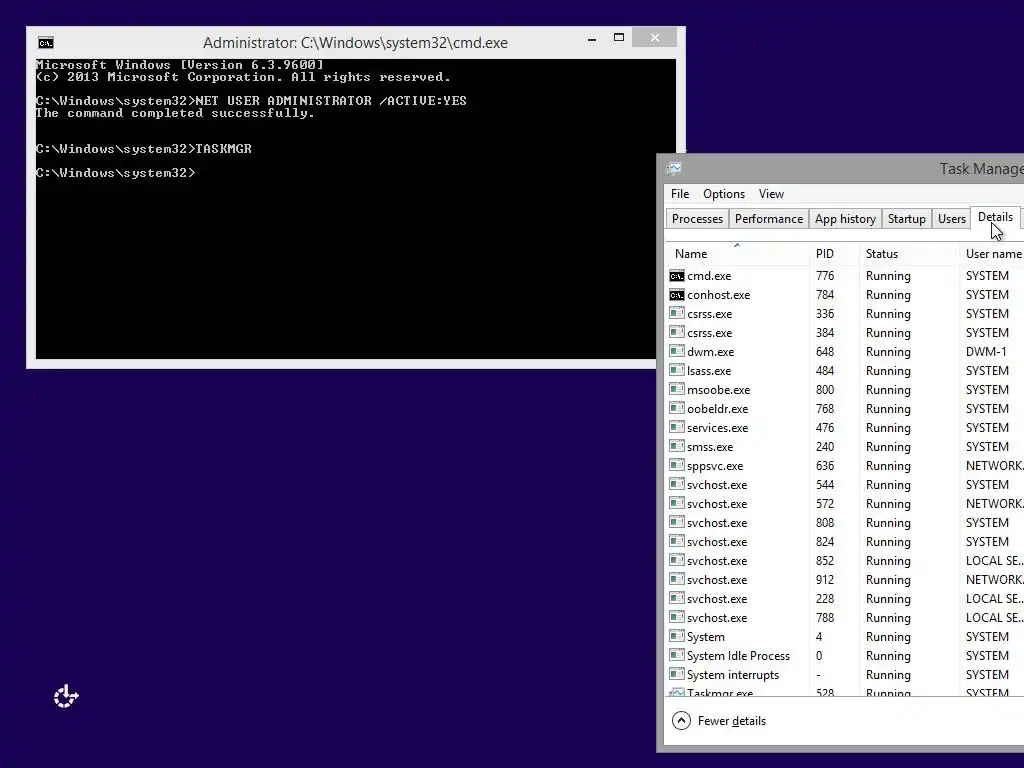Select the conhost.exe process icon
This screenshot has width=1024, height=768.
[677, 295]
